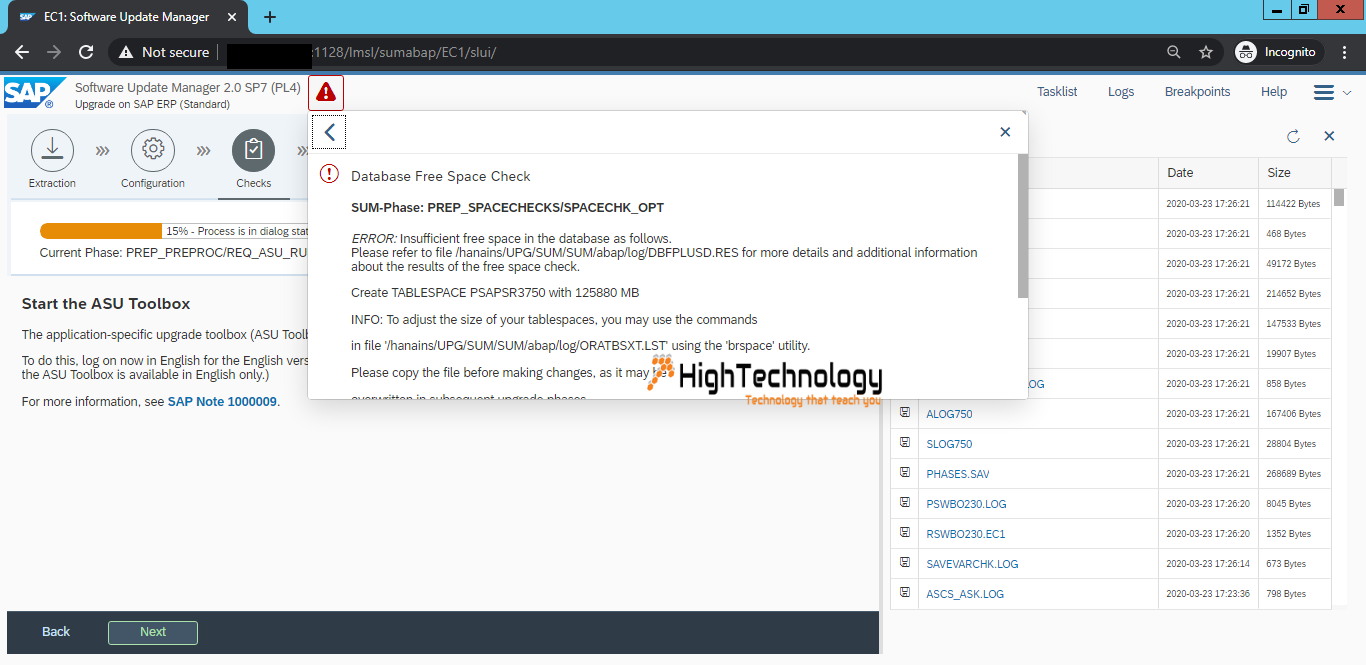Bookmark this page with the star icon

[1206, 52]
